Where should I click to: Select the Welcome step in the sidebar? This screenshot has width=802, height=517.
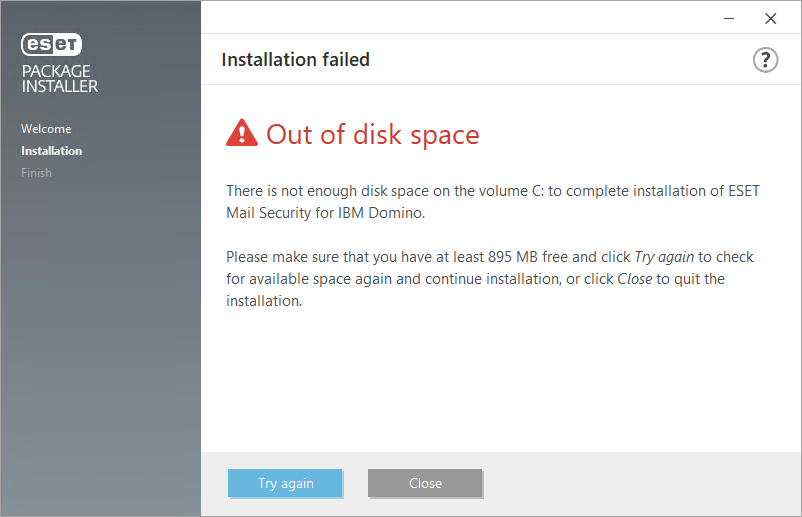tap(46, 129)
